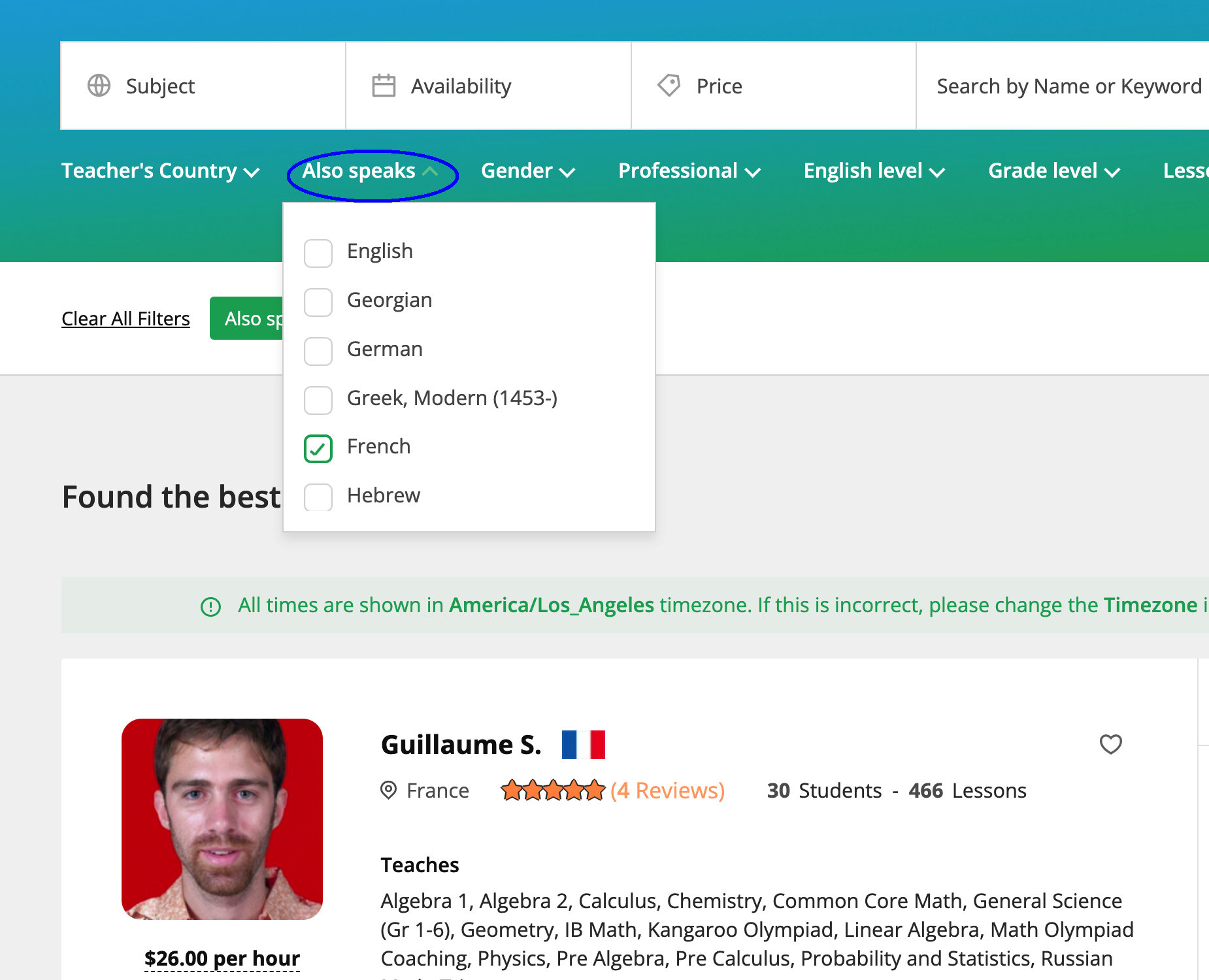Click the globe icon beside Subject
This screenshot has height=980, width=1209.
(99, 86)
